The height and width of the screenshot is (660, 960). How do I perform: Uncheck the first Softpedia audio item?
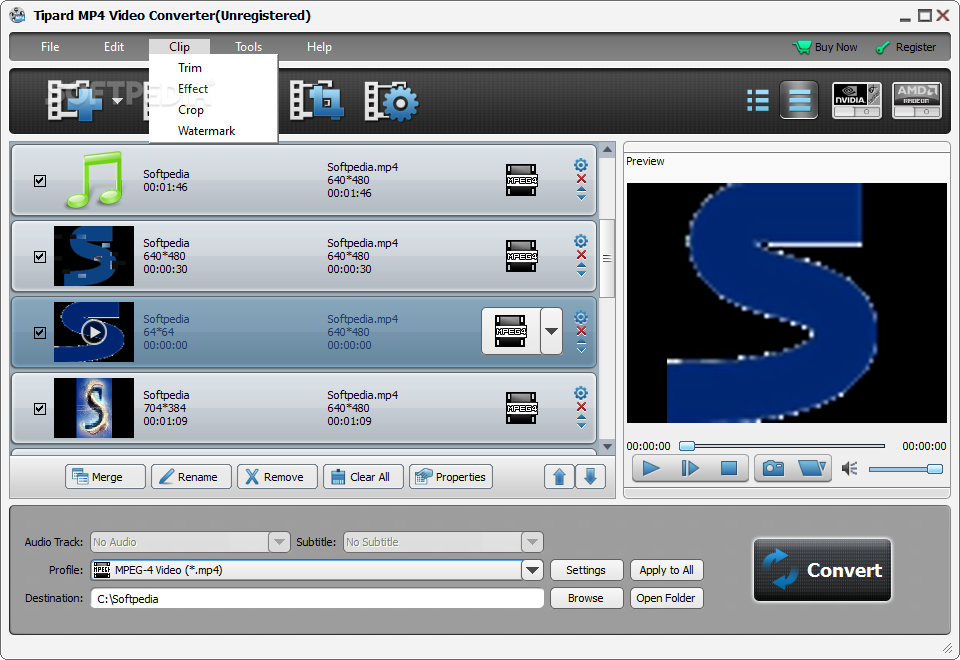40,181
